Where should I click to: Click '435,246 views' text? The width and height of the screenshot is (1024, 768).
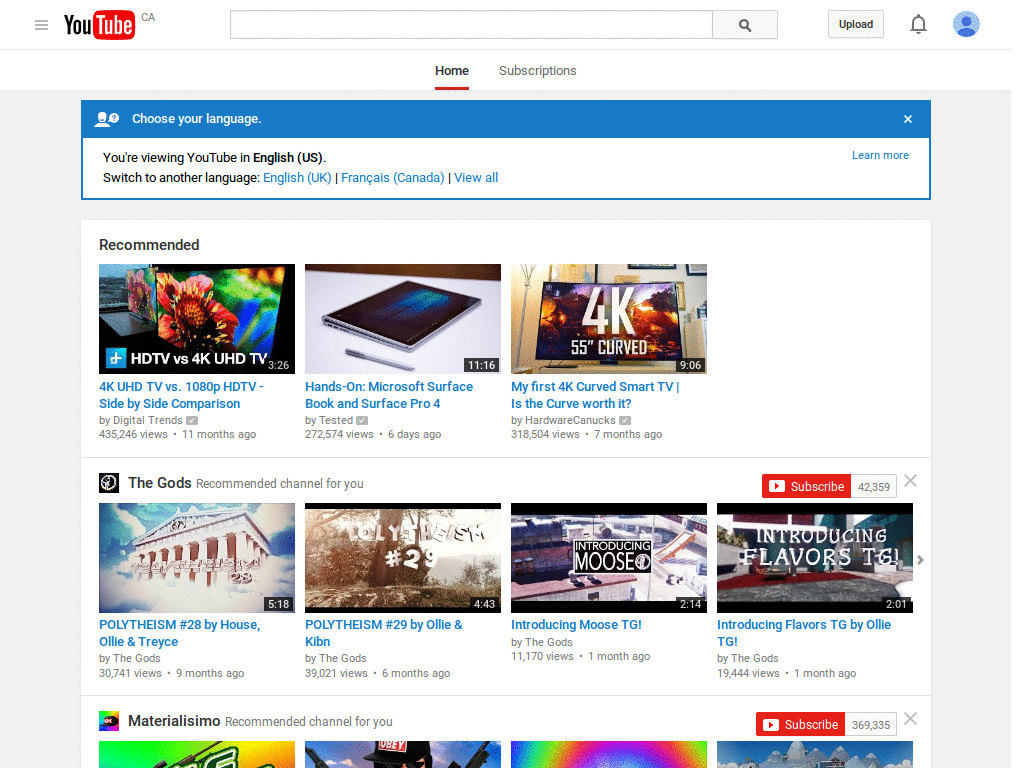133,434
